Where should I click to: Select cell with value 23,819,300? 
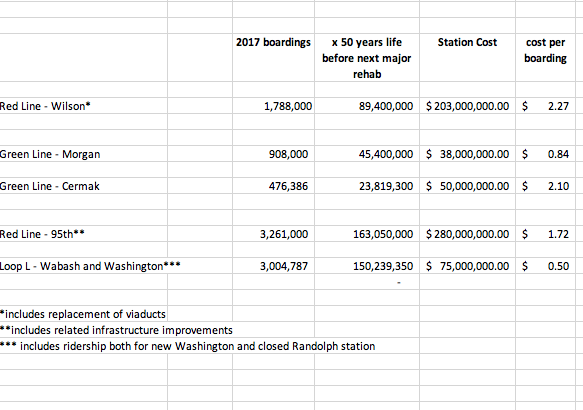[x=367, y=186]
